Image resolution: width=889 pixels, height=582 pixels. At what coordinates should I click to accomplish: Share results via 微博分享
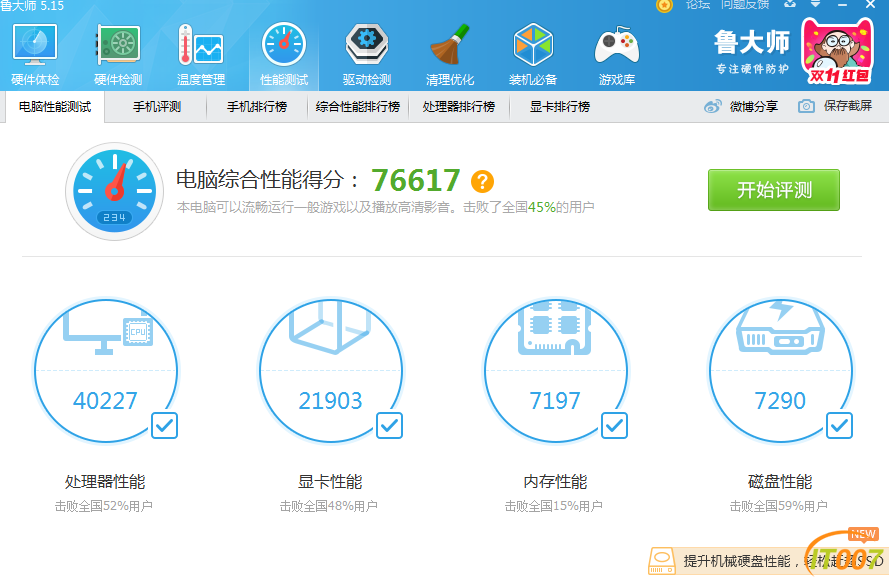pyautogui.click(x=741, y=106)
